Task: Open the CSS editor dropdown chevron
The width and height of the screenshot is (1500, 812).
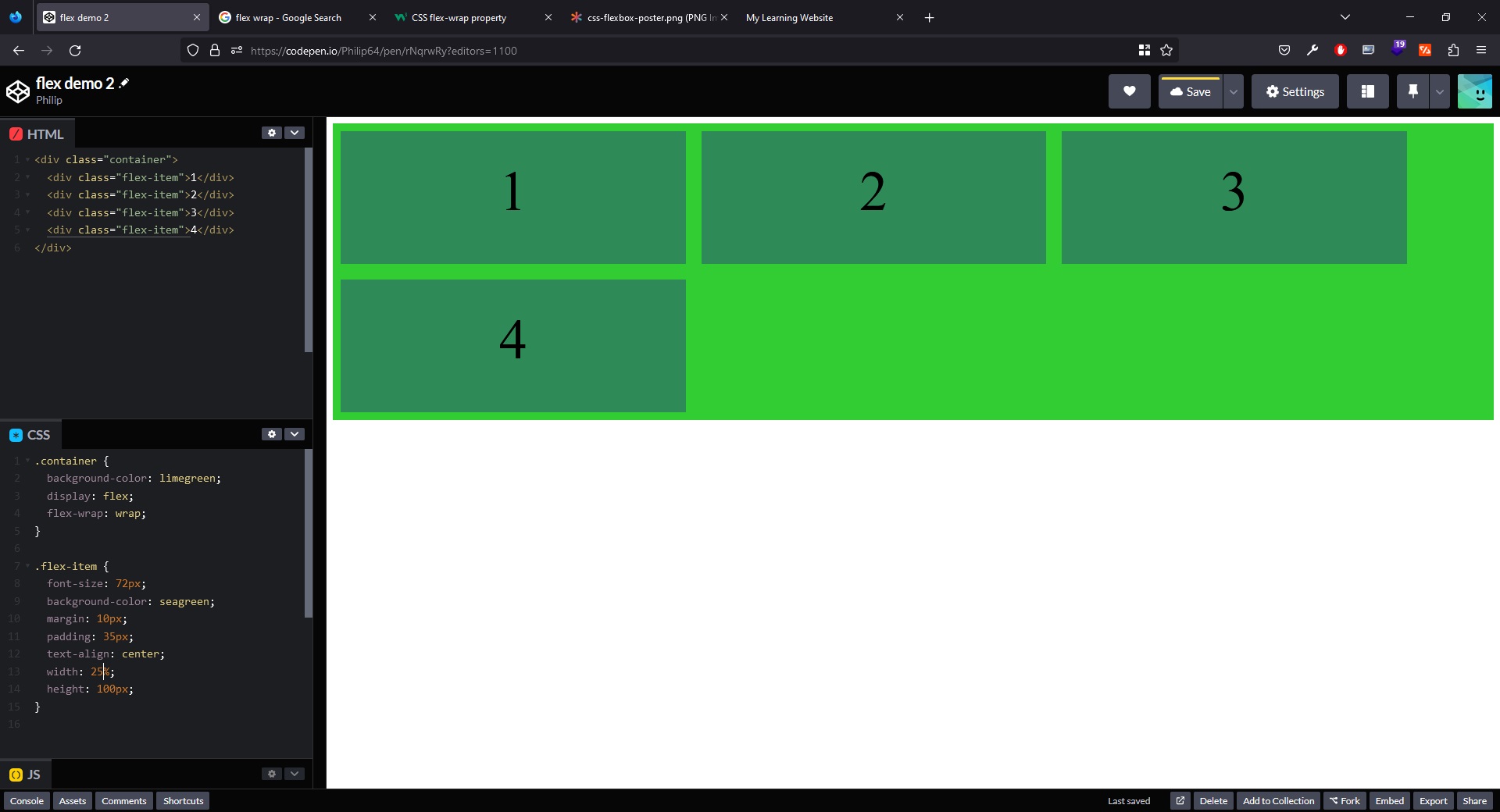Action: click(295, 434)
